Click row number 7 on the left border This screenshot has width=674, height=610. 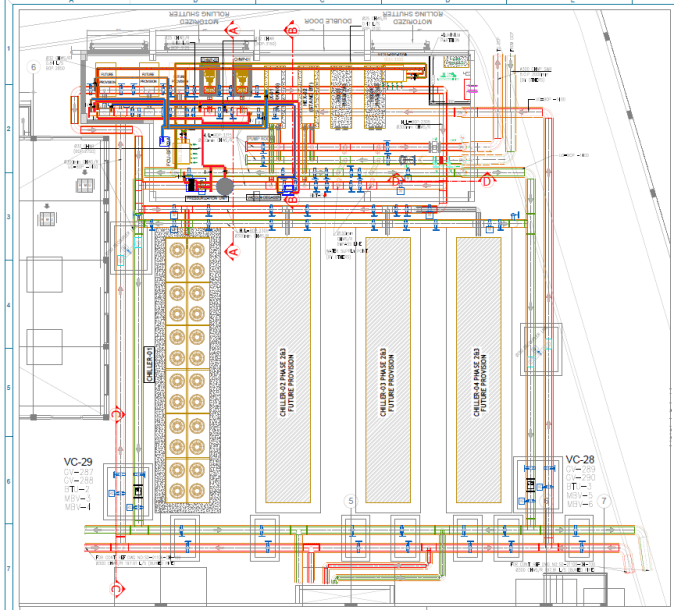point(9,569)
